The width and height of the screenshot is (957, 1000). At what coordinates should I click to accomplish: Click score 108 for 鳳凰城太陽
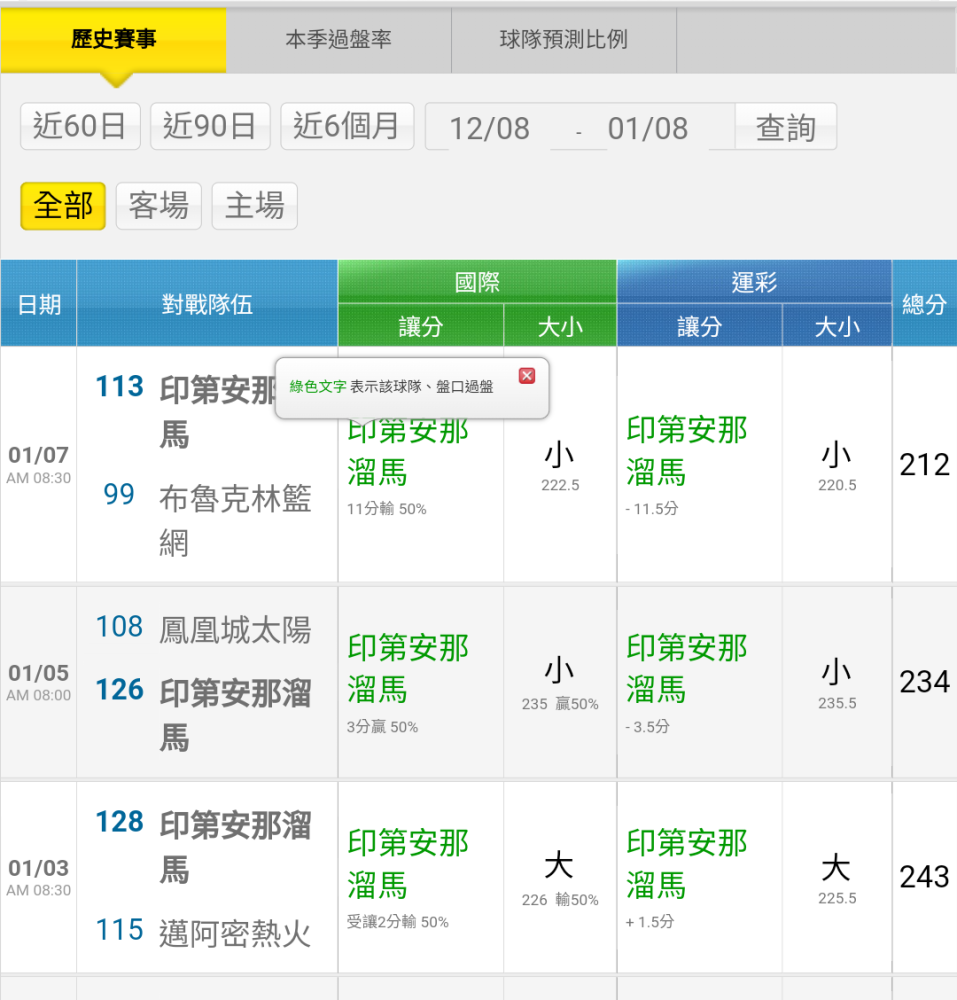tap(119, 627)
